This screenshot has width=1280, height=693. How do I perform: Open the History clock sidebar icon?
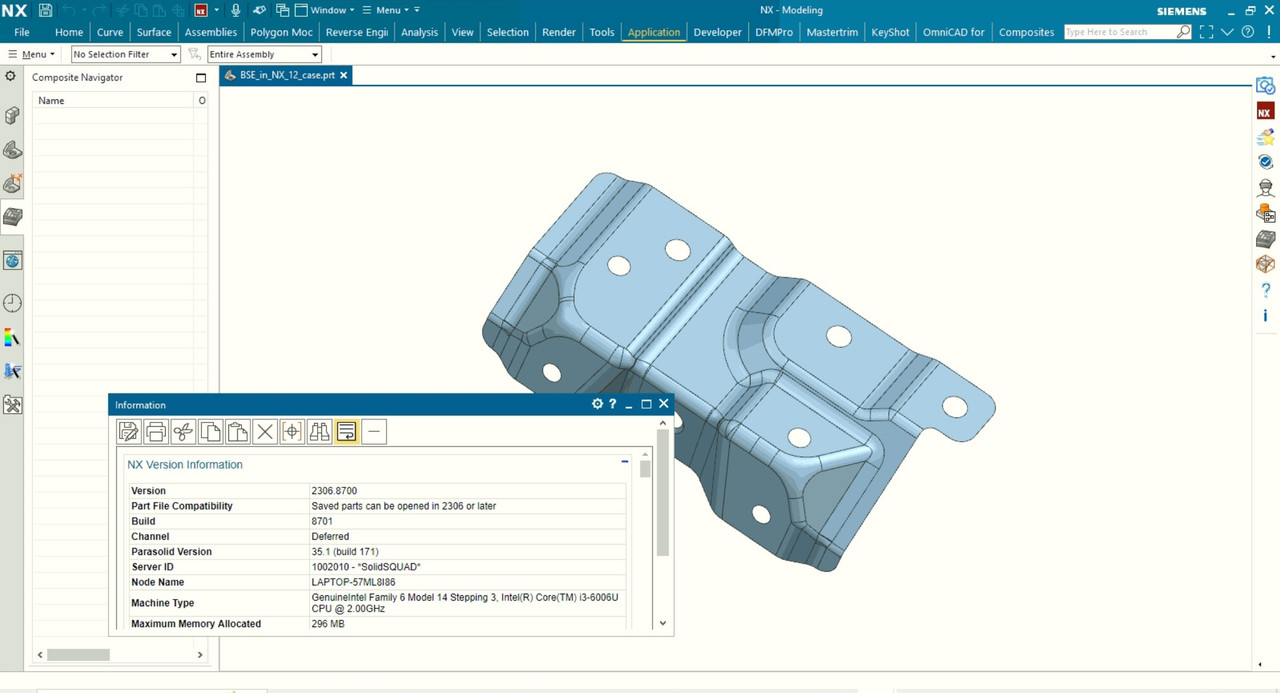point(13,303)
